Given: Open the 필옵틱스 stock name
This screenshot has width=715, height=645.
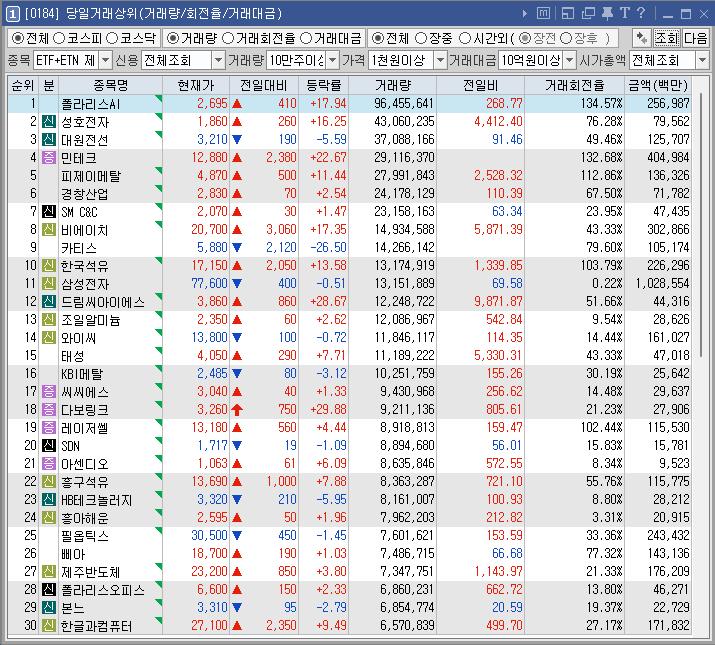Looking at the screenshot, I should click(85, 536).
